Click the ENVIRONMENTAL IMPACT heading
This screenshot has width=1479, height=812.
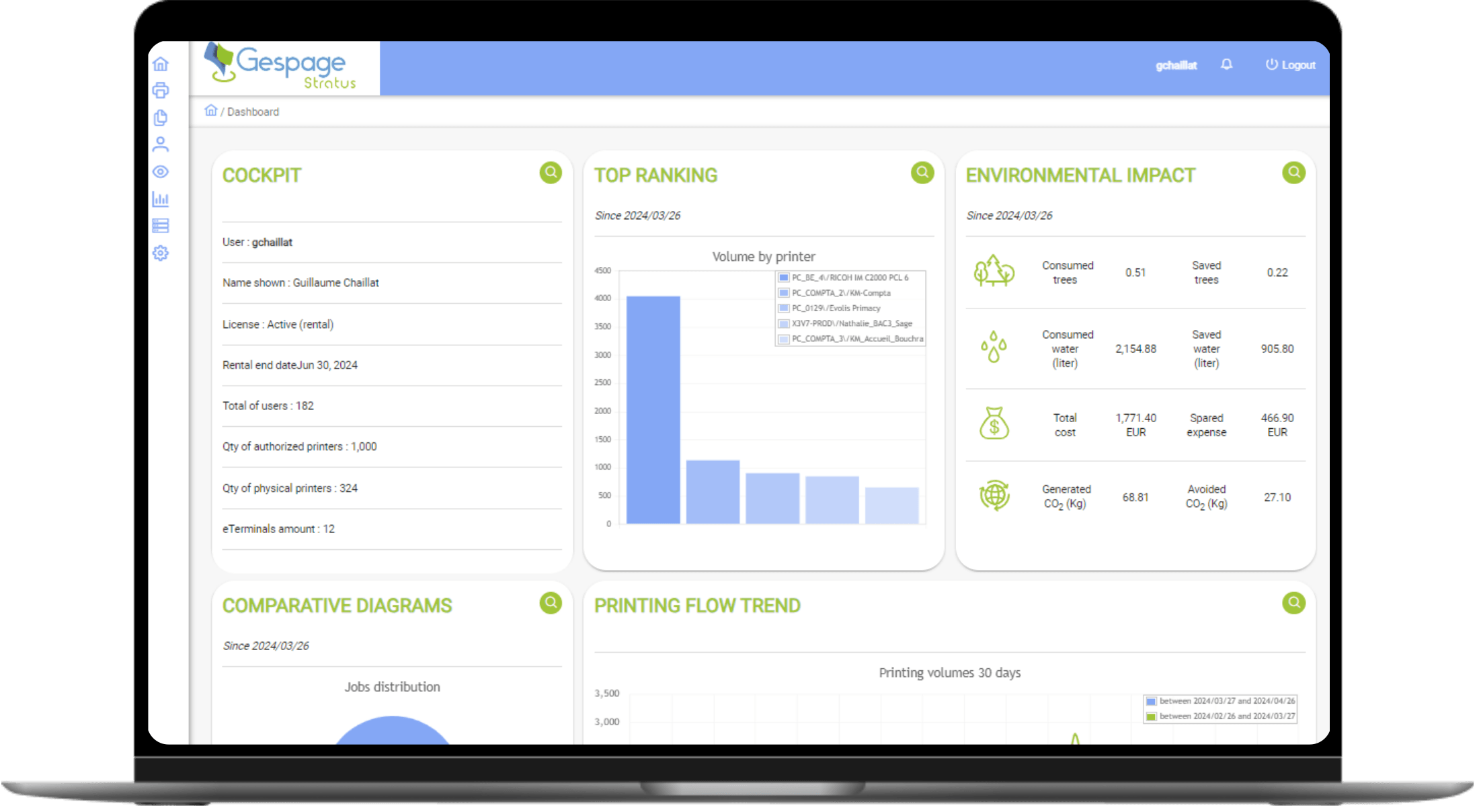tap(1080, 175)
